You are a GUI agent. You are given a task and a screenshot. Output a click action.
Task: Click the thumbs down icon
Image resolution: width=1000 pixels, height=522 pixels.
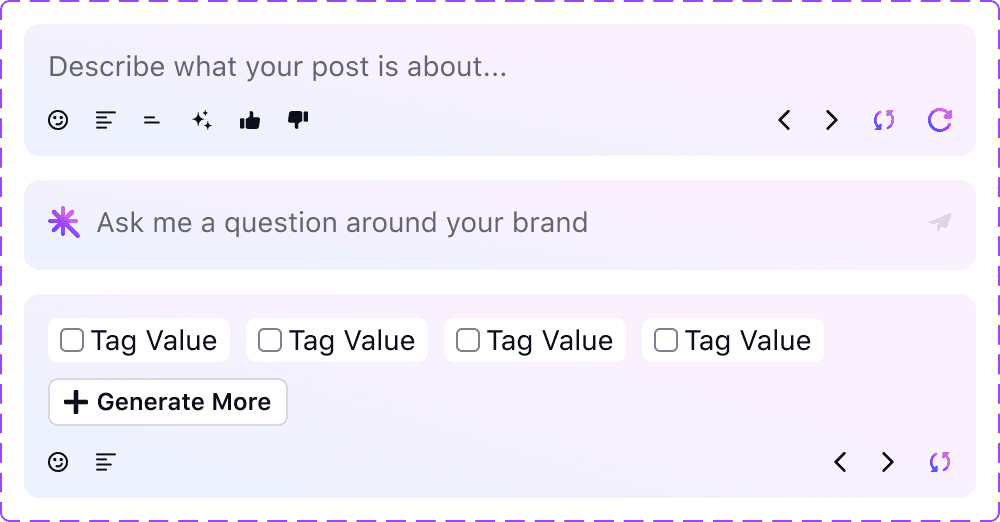(298, 120)
